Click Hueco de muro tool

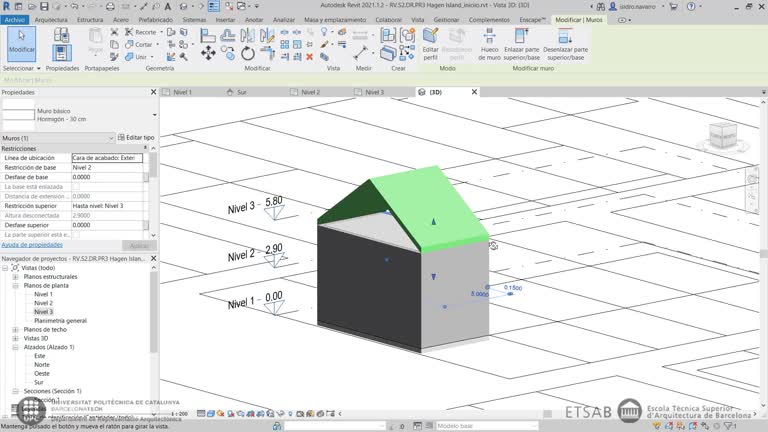489,45
